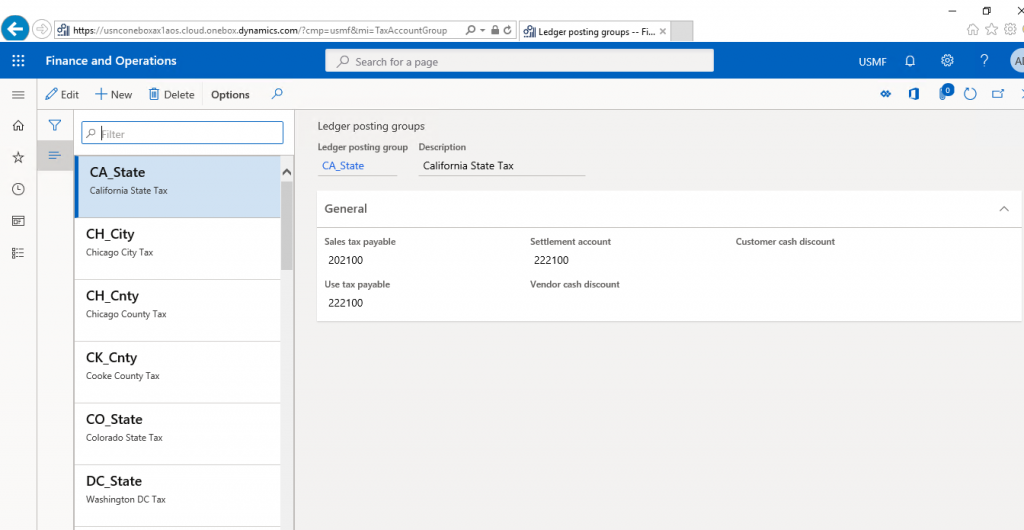Open the app launcher waffle menu
The height and width of the screenshot is (530, 1024).
[18, 61]
